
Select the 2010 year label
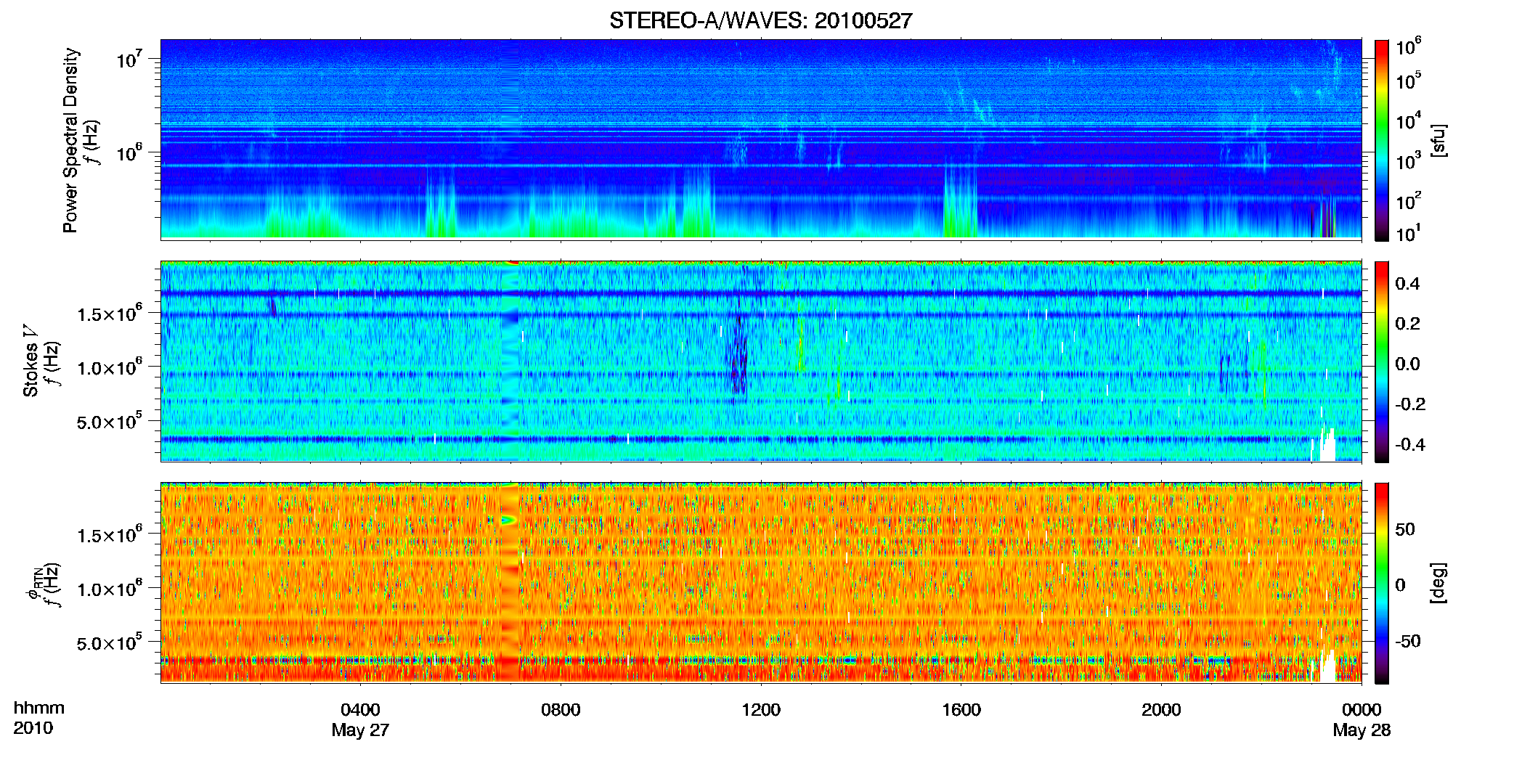pyautogui.click(x=33, y=728)
